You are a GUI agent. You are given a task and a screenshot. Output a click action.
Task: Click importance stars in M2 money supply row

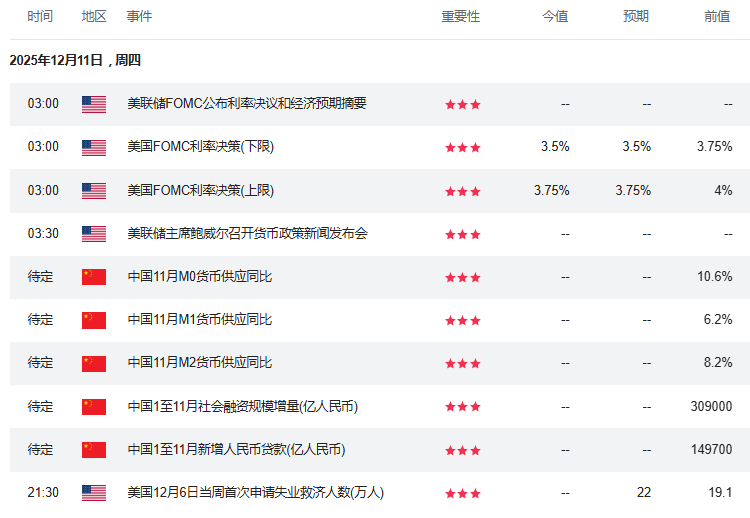463,364
